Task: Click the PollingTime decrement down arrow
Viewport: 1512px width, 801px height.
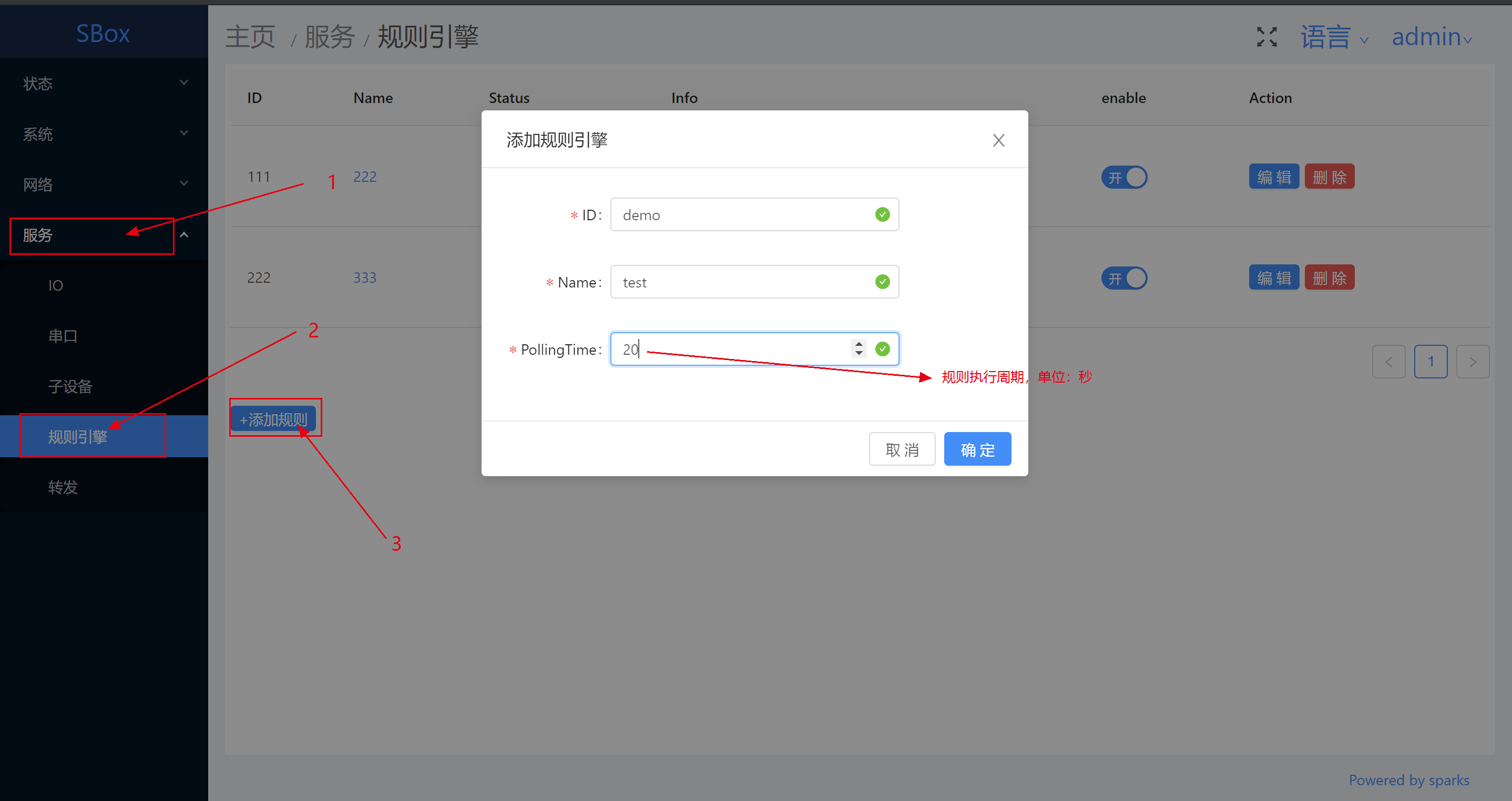Action: pos(859,354)
